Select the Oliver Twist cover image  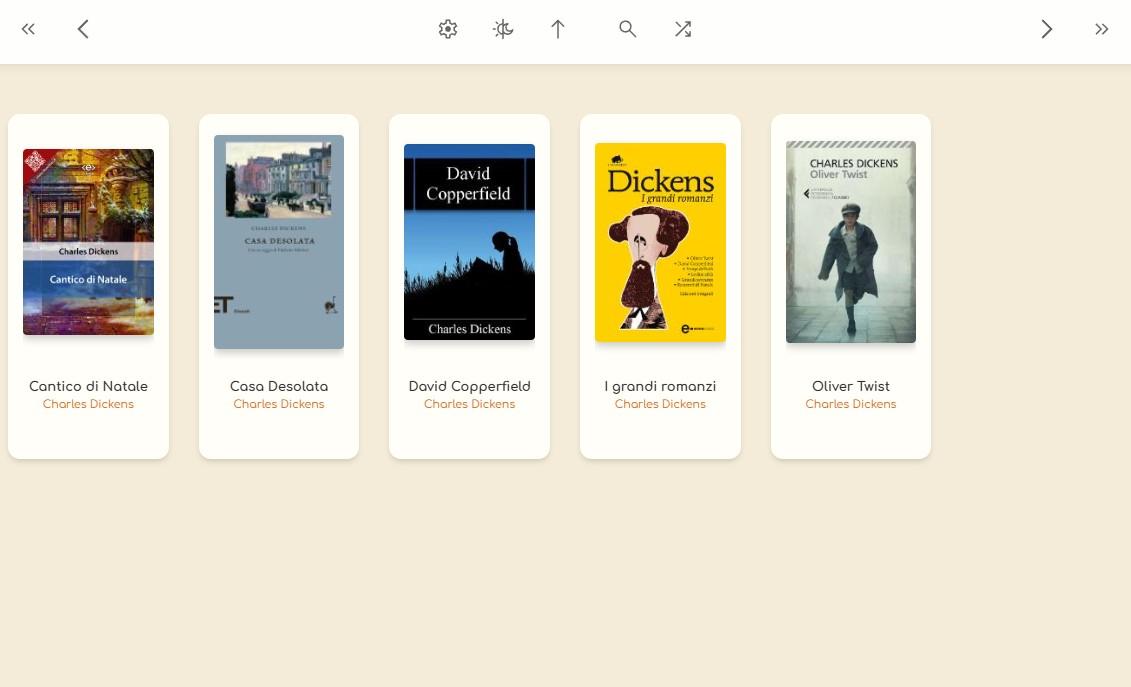click(851, 242)
